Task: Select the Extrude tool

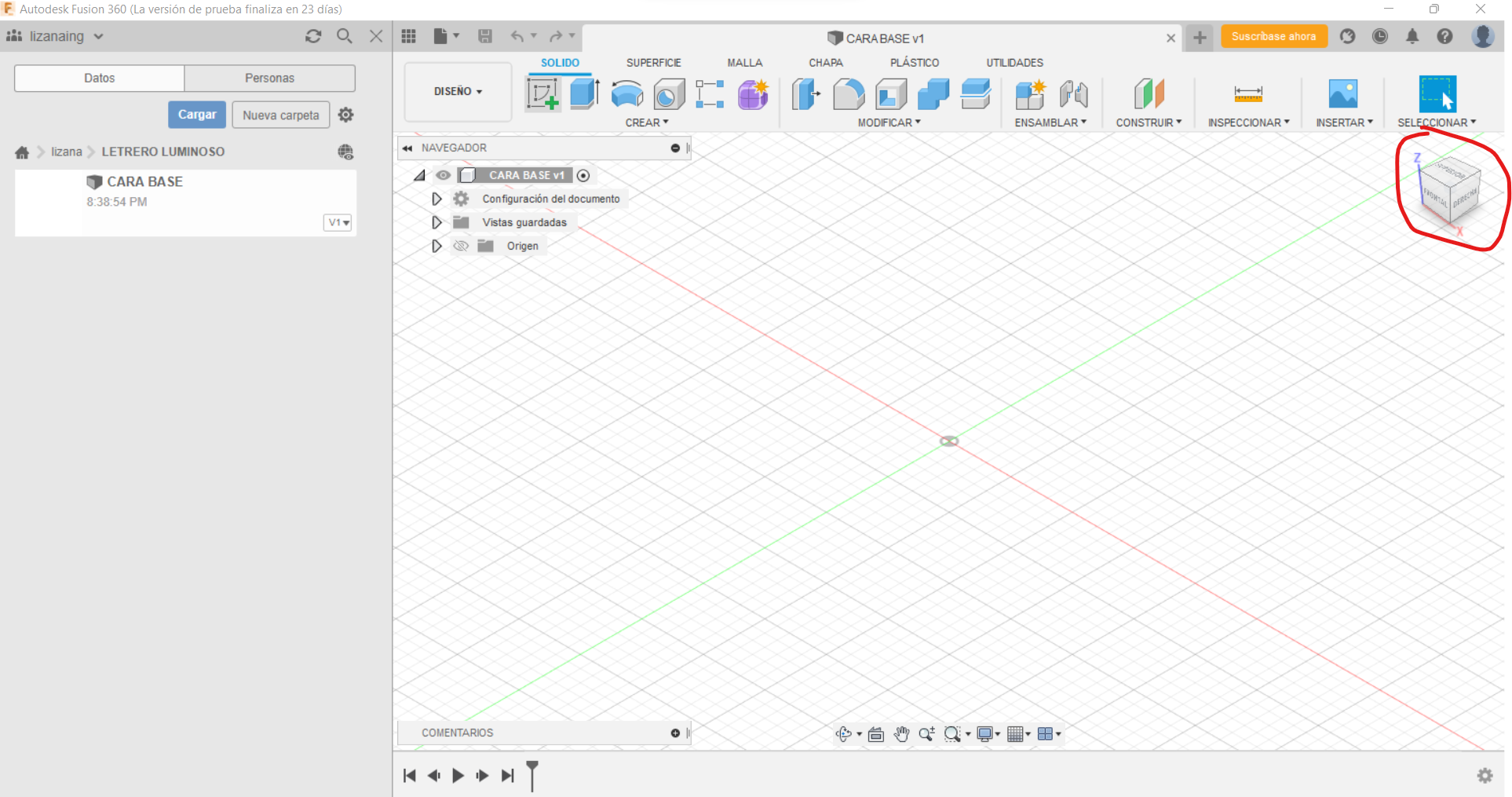Action: (x=585, y=94)
